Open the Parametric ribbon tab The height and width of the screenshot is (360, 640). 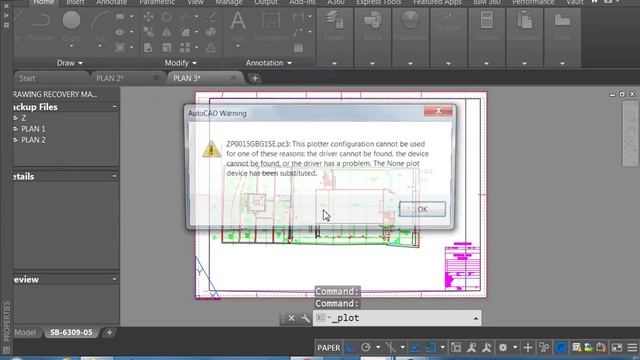(x=157, y=2)
